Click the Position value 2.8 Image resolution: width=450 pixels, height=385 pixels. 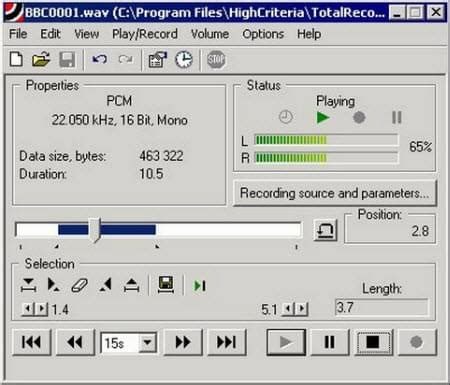point(420,231)
